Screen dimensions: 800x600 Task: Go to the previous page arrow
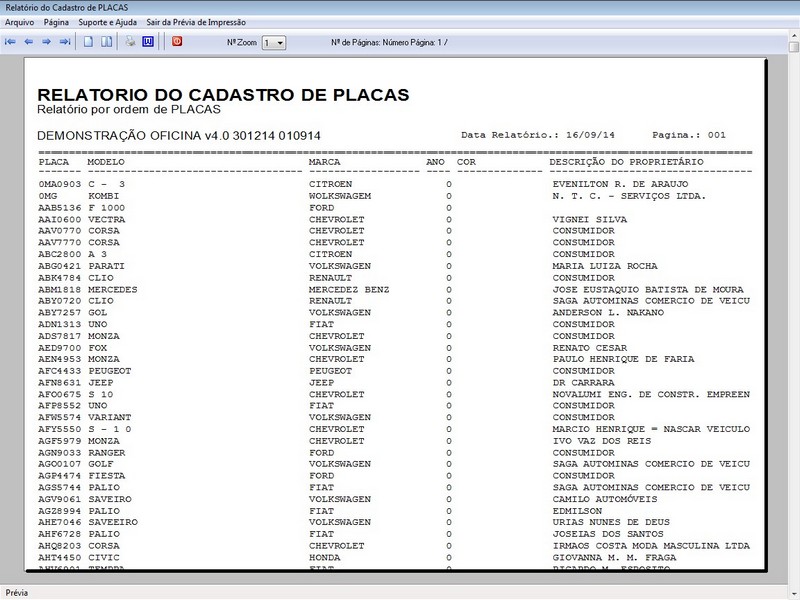[x=29, y=42]
